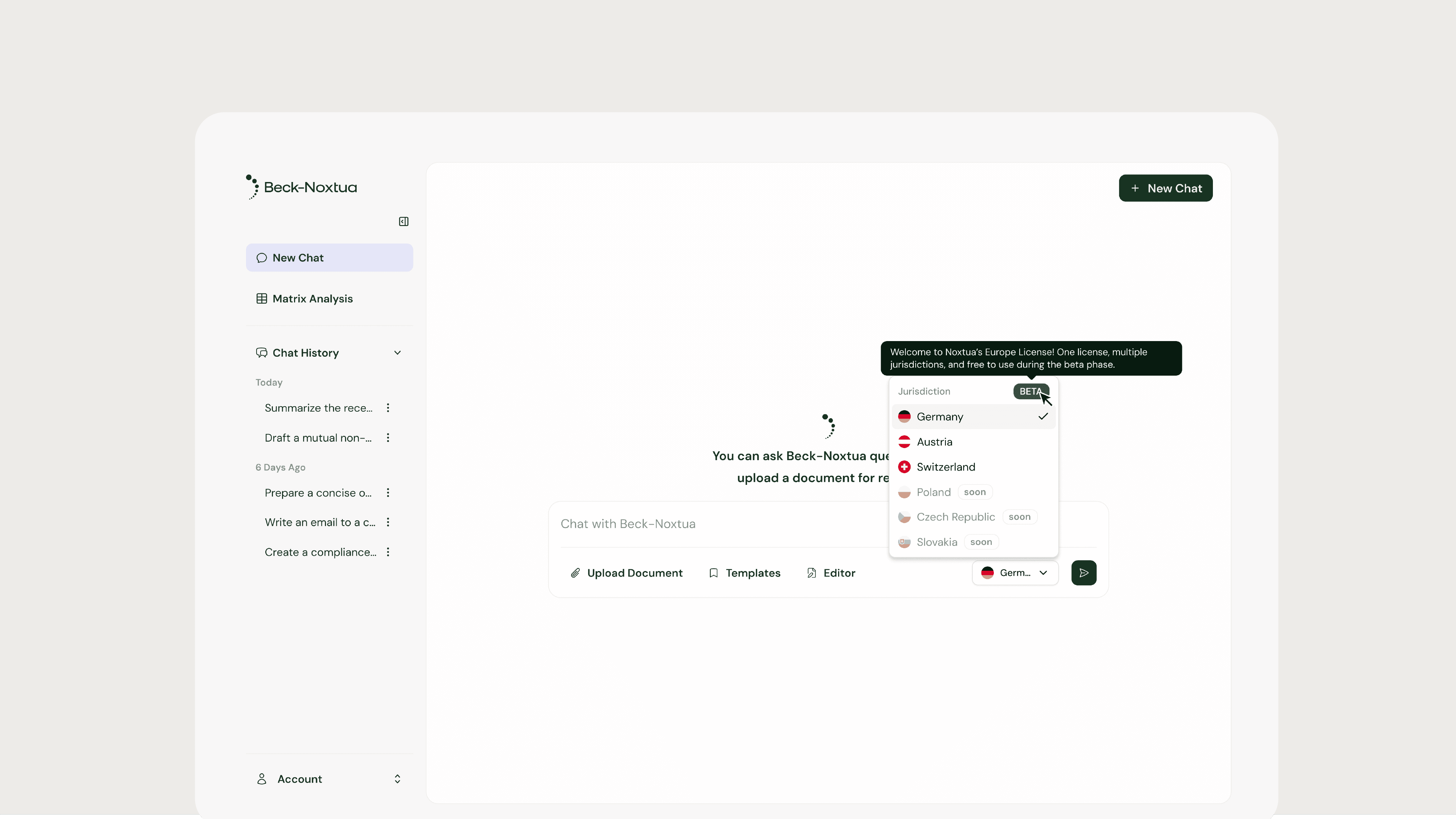Image resolution: width=1456 pixels, height=819 pixels.
Task: Open Matrix Analysis in sidebar
Action: 312,298
